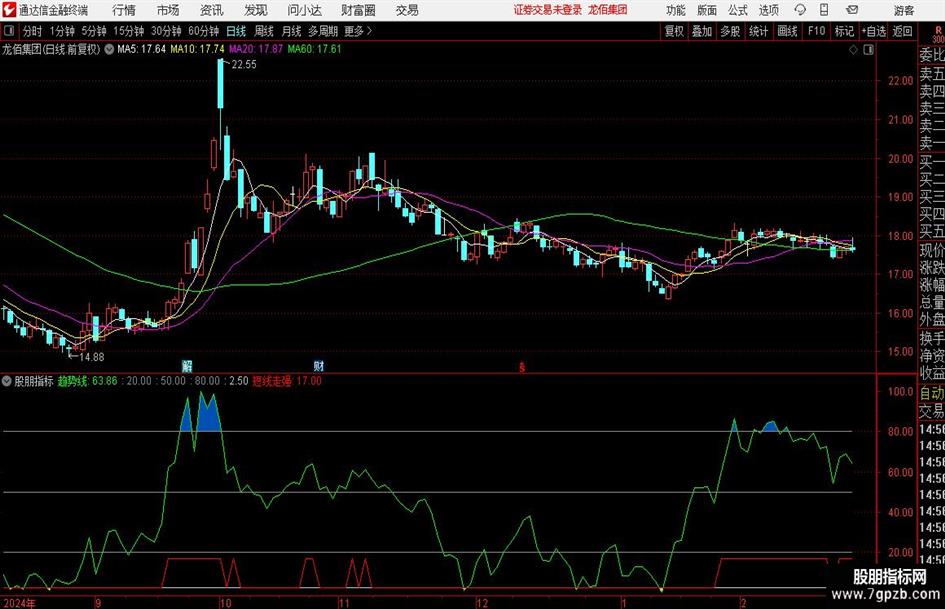
Task: Click the MA60: 17.61 indicator label
Action: pyautogui.click(x=315, y=49)
